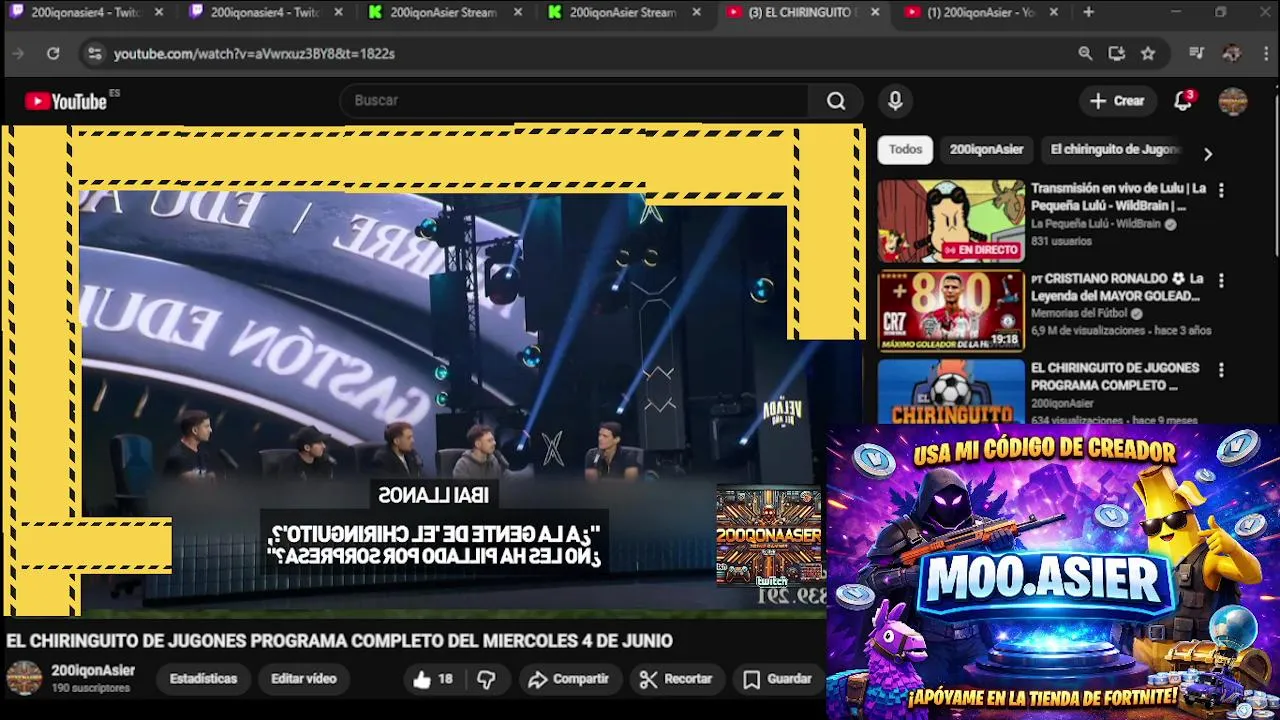
Task: Click the 190 suscriptores text
Action: click(x=91, y=688)
